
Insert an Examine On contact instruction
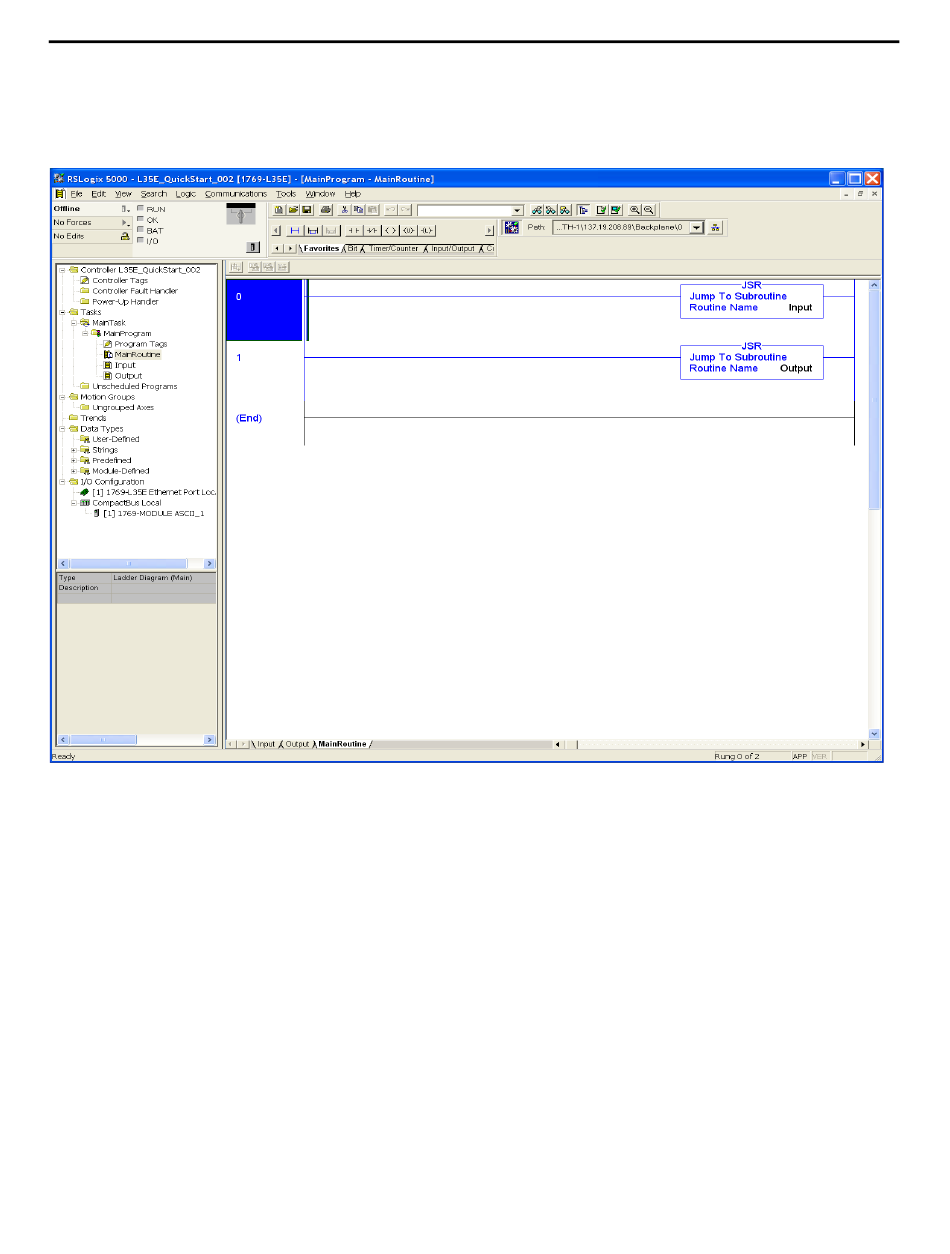coord(353,230)
